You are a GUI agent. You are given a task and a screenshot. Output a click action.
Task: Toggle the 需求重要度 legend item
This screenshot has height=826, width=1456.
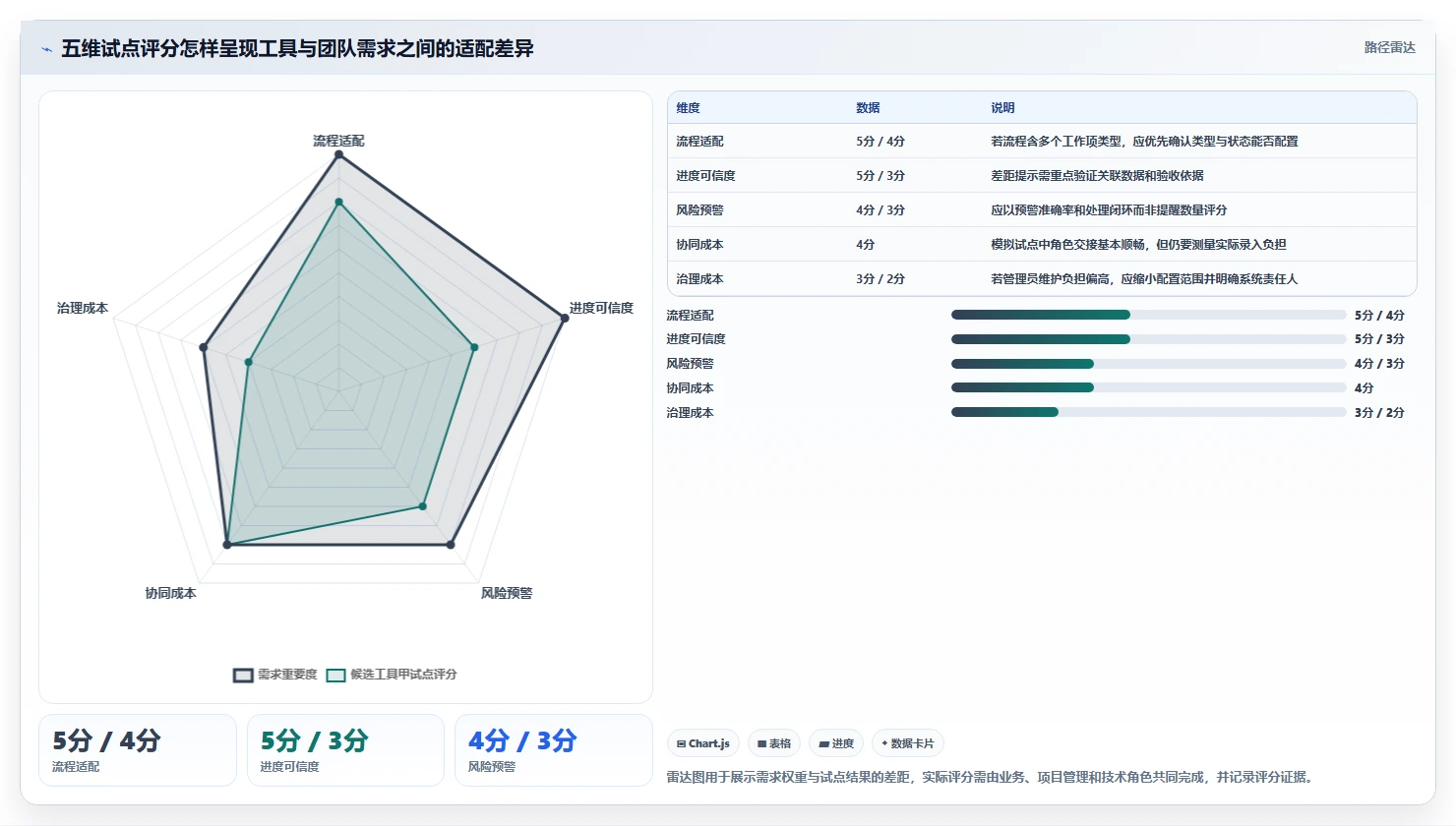click(x=275, y=675)
